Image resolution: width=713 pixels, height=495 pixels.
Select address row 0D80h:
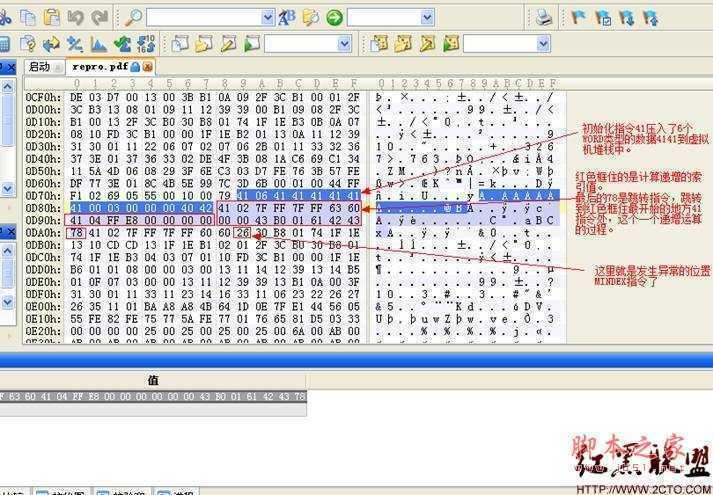43,208
